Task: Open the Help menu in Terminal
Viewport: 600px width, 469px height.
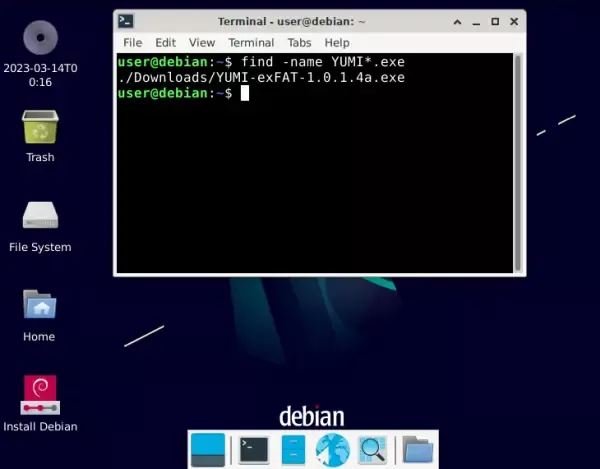Action: click(337, 43)
